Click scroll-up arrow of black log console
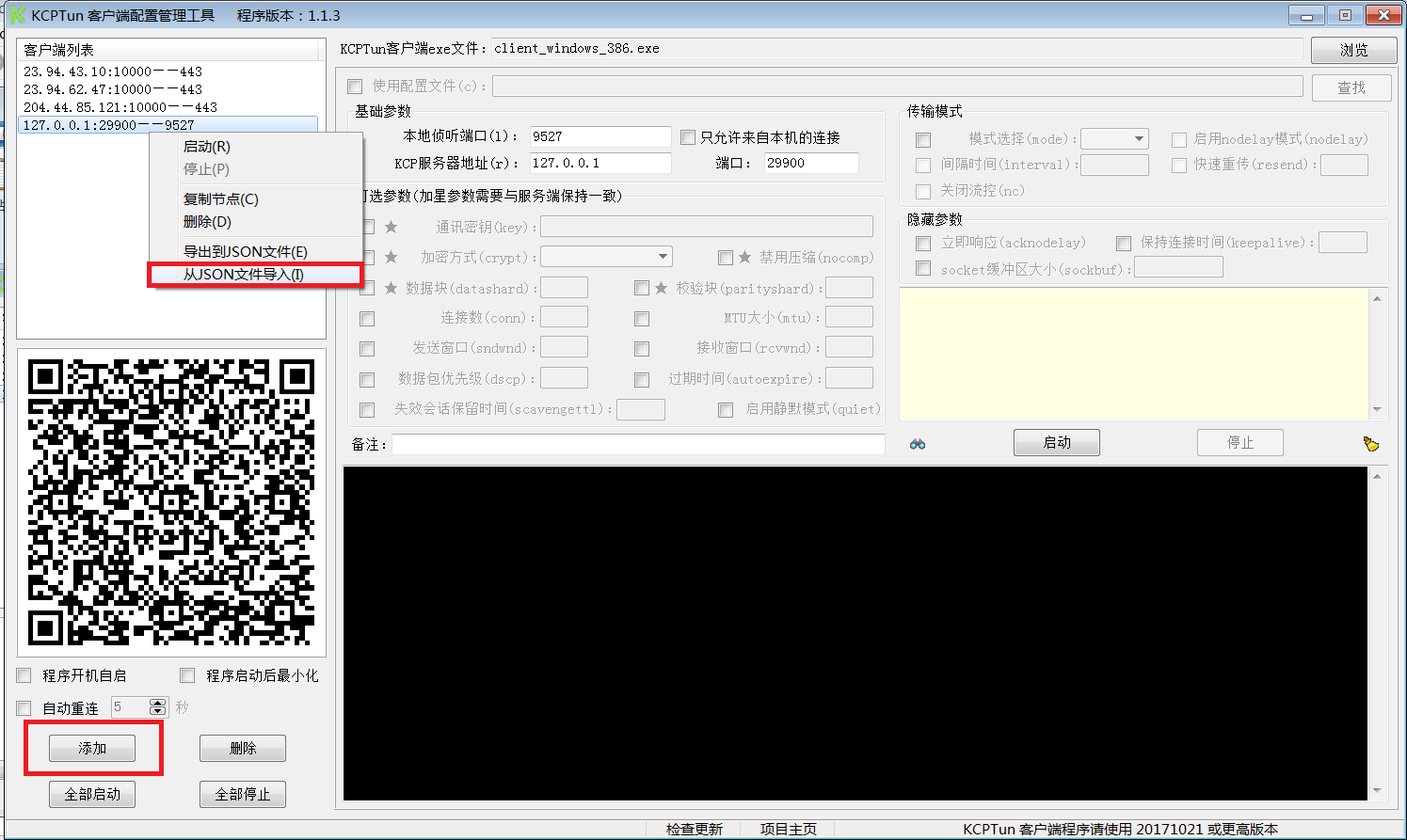1407x840 pixels. pos(1377,477)
